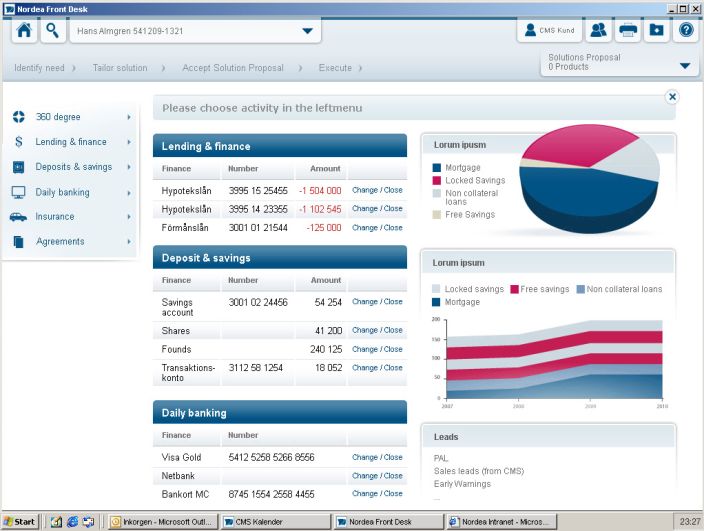Click the Insurance car icon
The width and height of the screenshot is (704, 531).
coord(18,217)
